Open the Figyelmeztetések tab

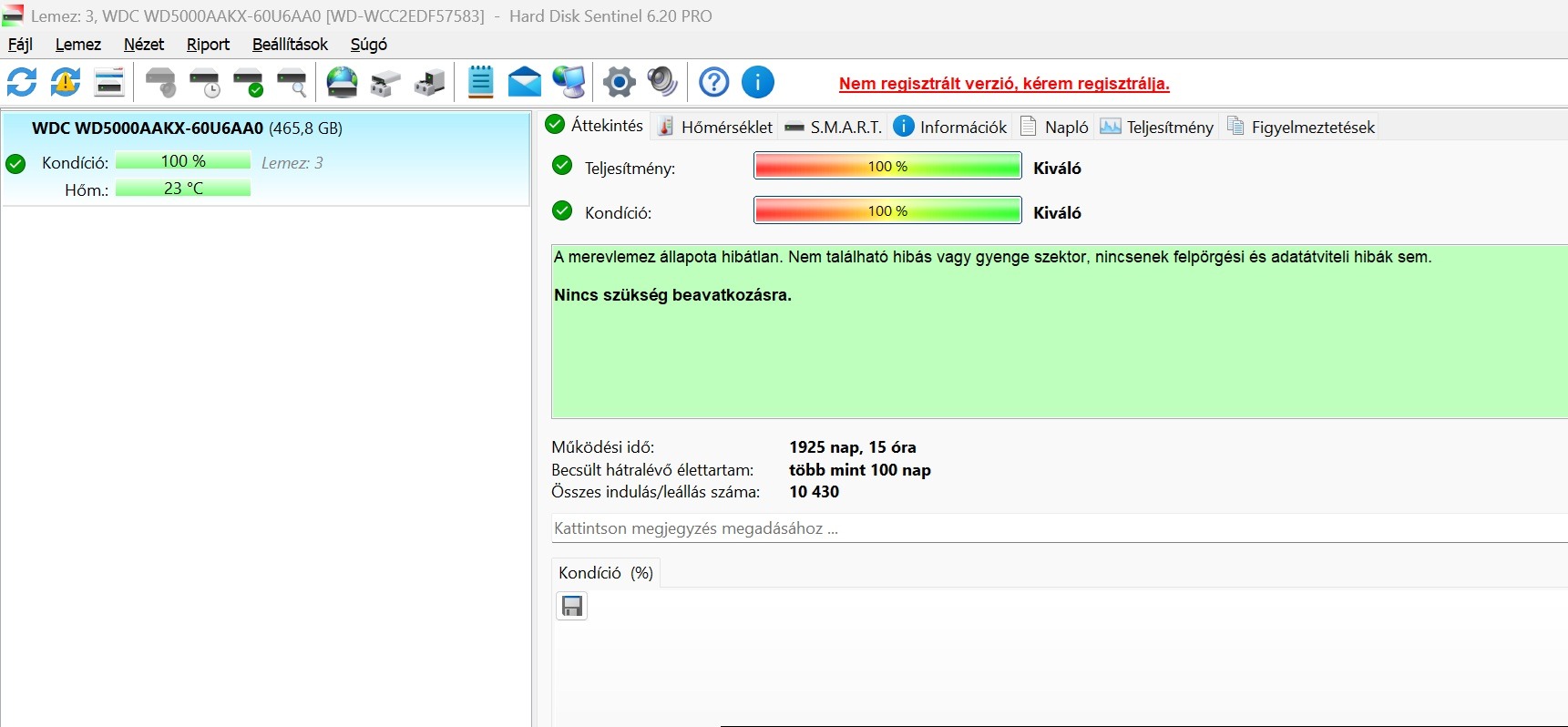coord(1301,127)
